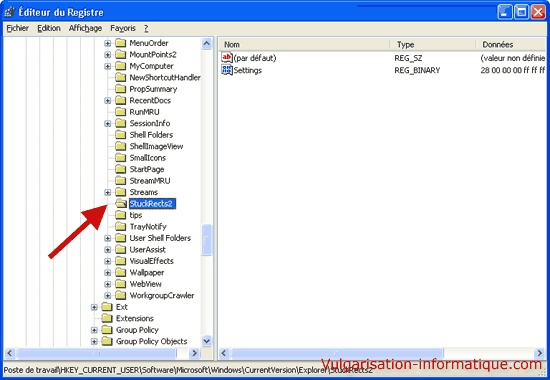Sort by the Type column header
Screen dimensions: 550x380
pos(433,45)
